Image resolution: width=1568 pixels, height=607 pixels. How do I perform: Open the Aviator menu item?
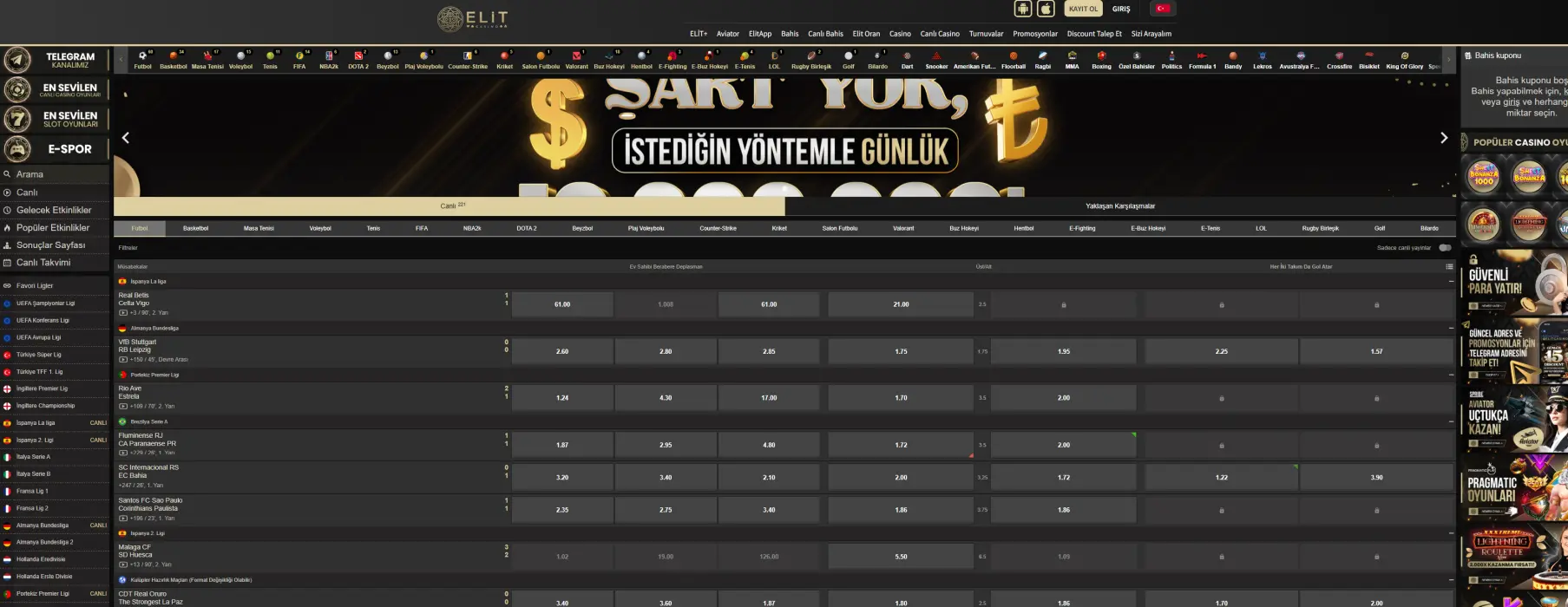728,34
